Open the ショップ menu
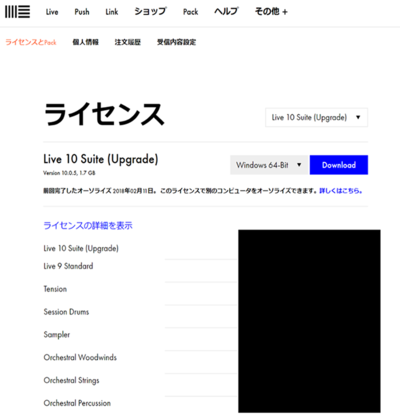400x418 pixels. point(150,12)
